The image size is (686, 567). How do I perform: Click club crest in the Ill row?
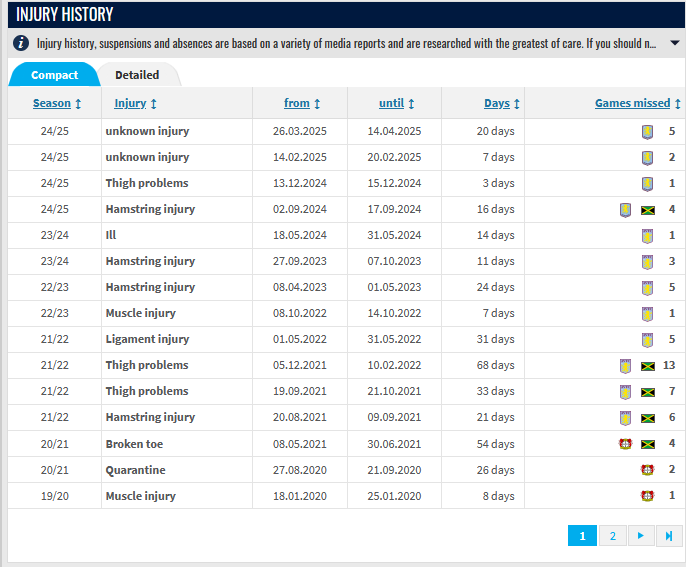coord(648,235)
